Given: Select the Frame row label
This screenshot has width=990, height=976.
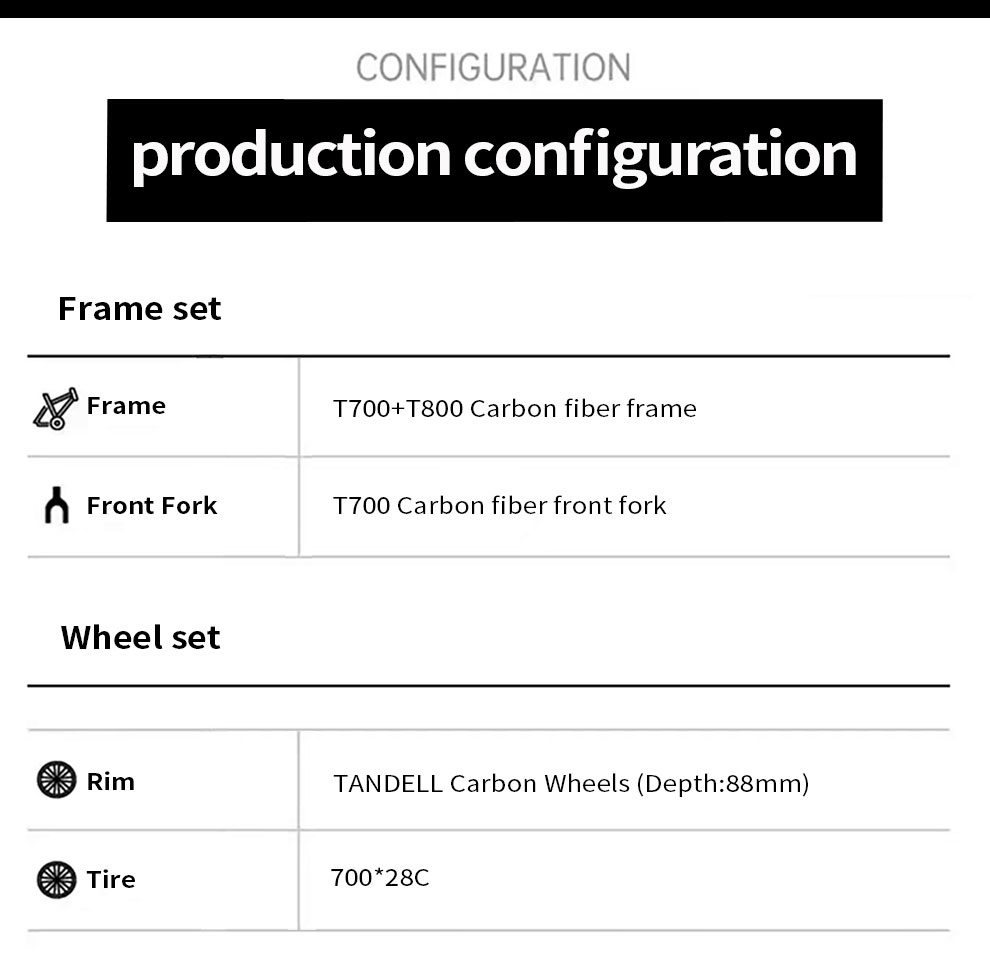Looking at the screenshot, I should 126,406.
